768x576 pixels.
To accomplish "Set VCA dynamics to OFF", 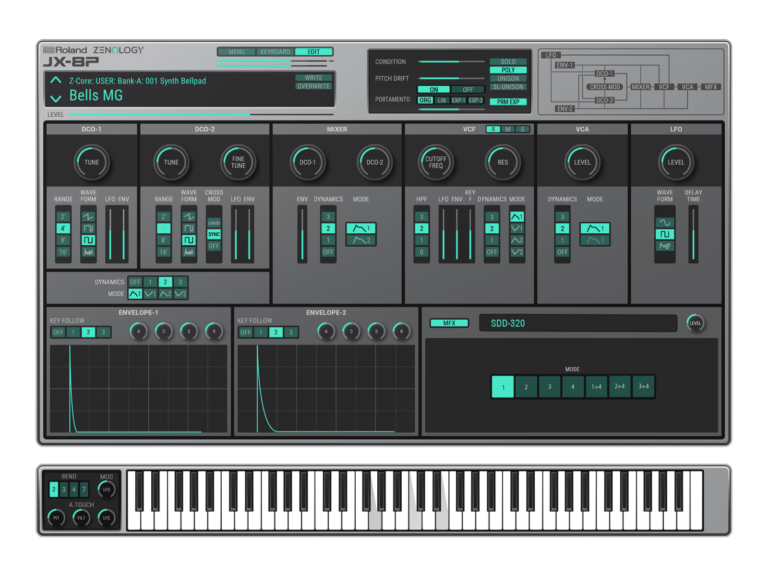I will coord(562,252).
